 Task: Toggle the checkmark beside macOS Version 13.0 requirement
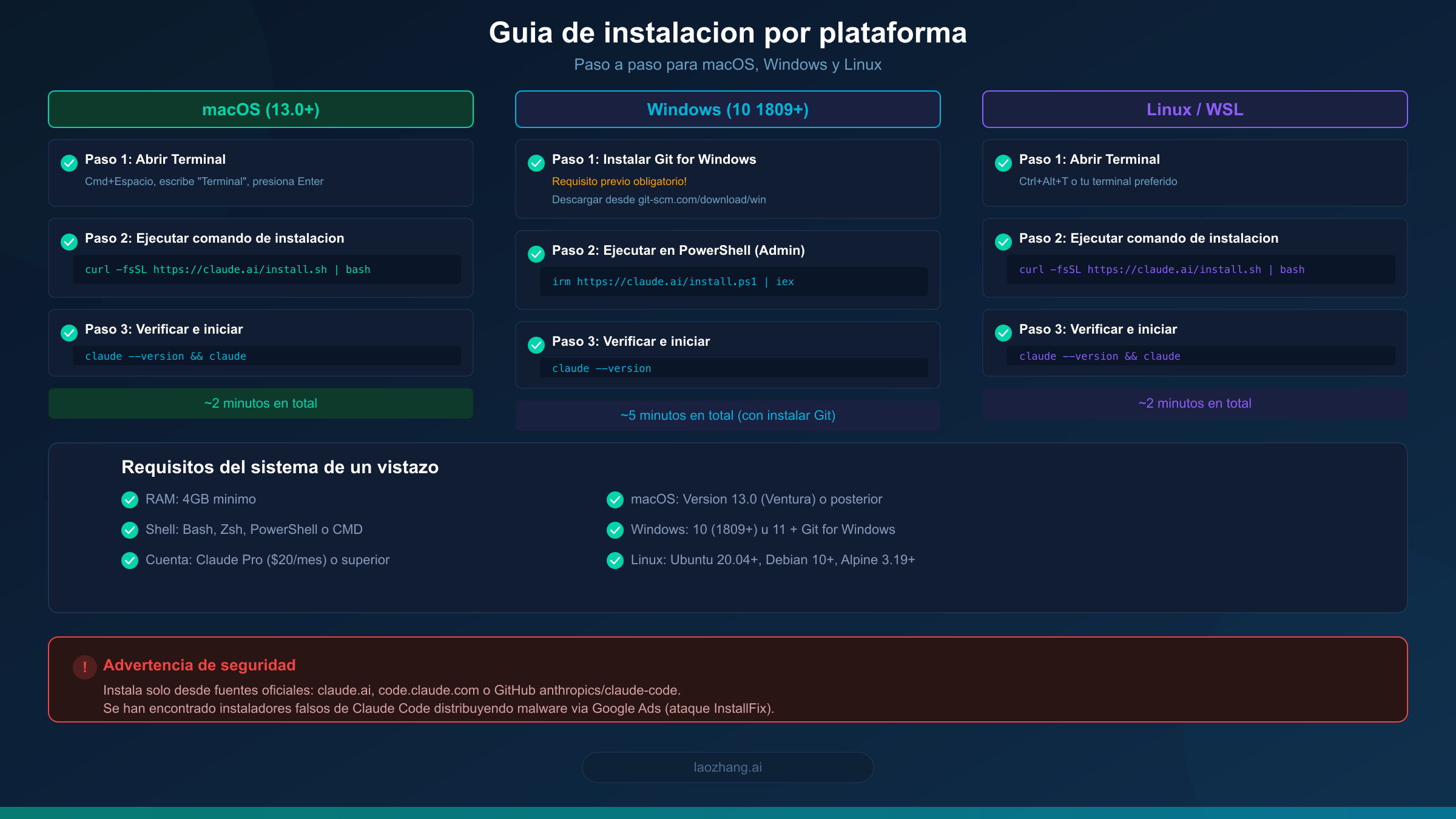(x=615, y=499)
